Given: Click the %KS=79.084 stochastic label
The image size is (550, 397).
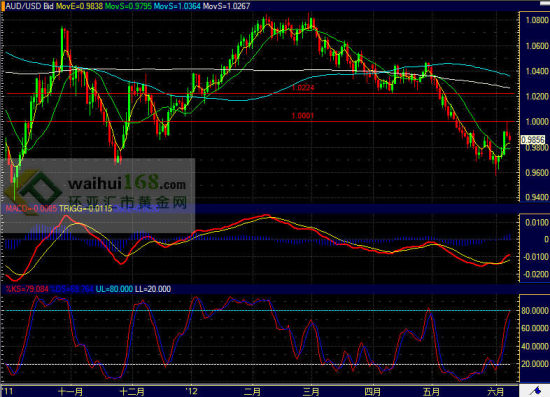Looking at the screenshot, I should [27, 289].
